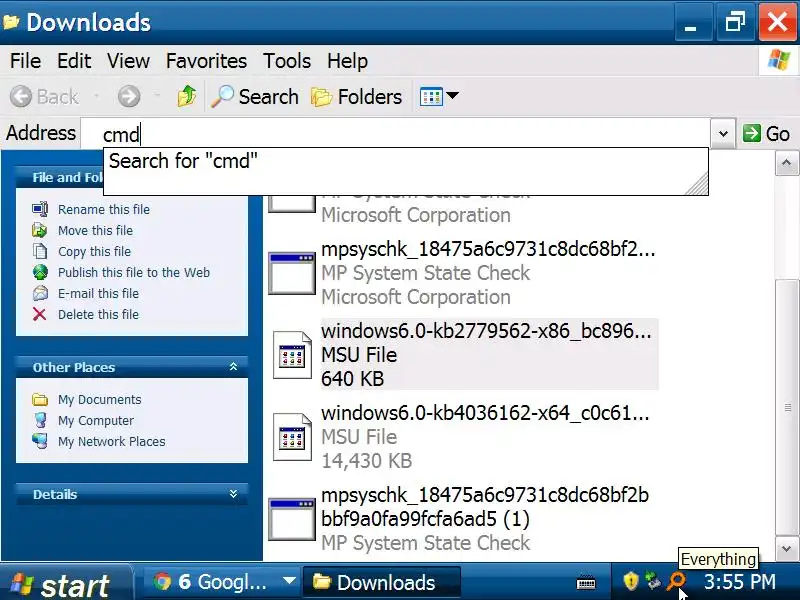Click the Up folder toolbar icon
The width and height of the screenshot is (800, 600).
pyautogui.click(x=187, y=96)
